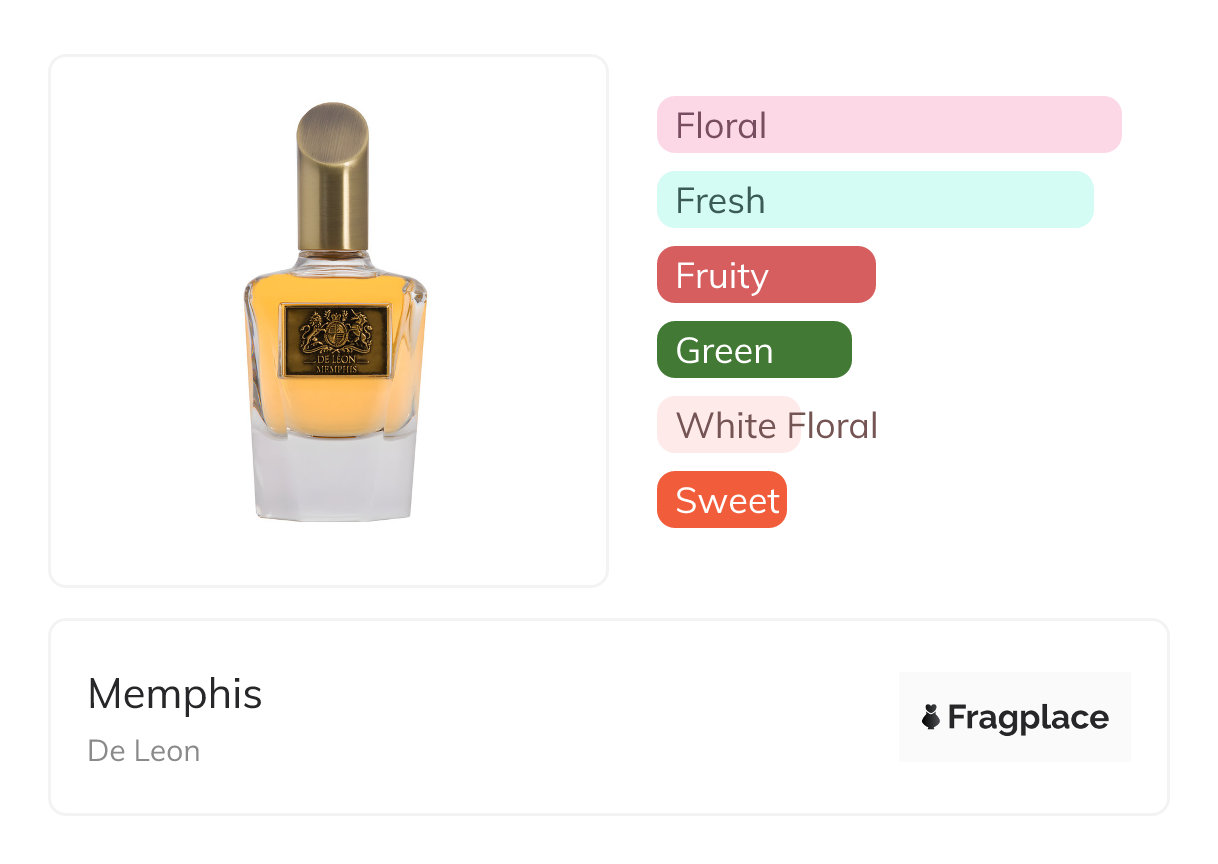Image resolution: width=1218 pixels, height=864 pixels.
Task: Click the word Floral in the top accord
Action: click(x=721, y=126)
